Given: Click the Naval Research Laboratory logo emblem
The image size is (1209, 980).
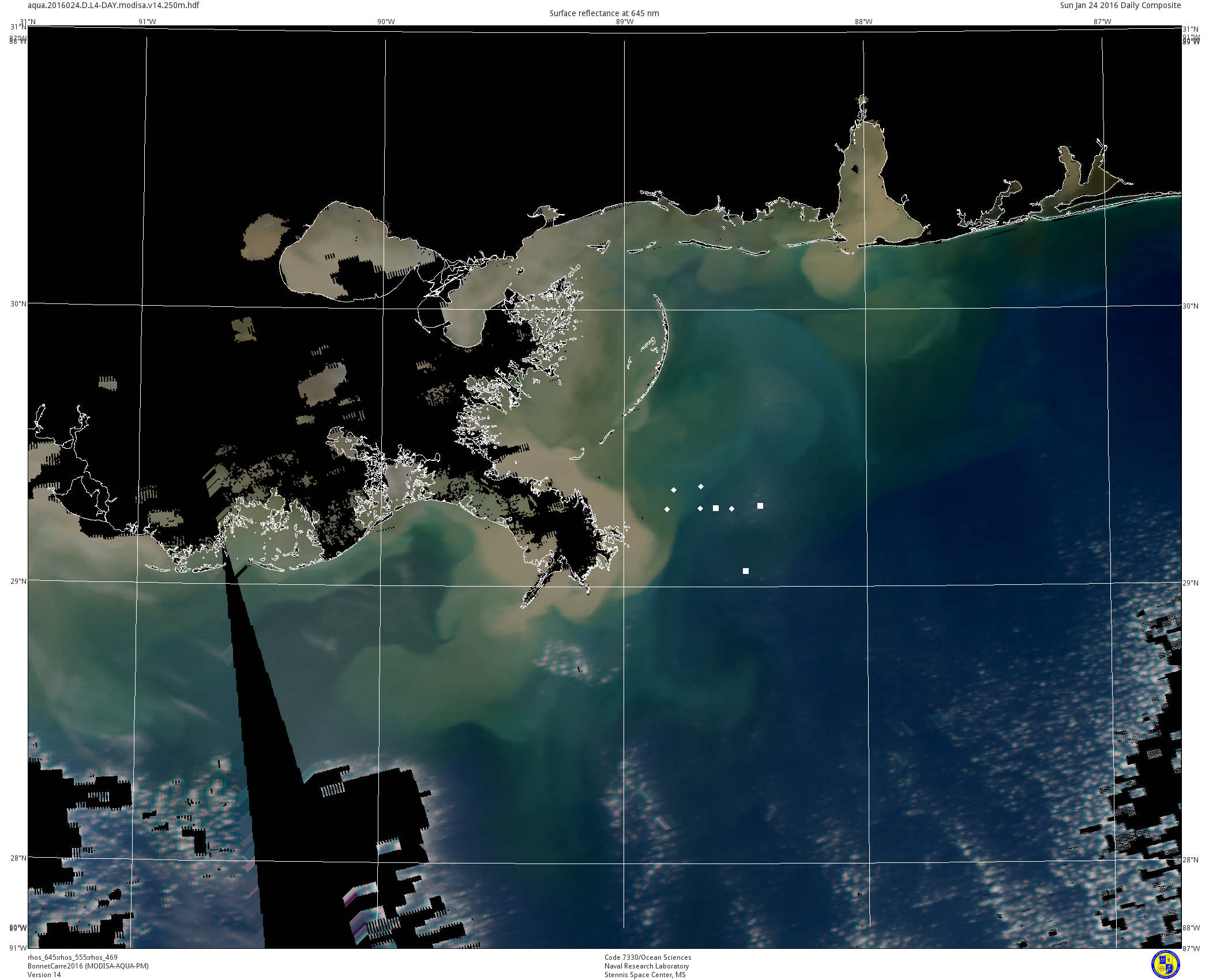Looking at the screenshot, I should pos(1166,965).
